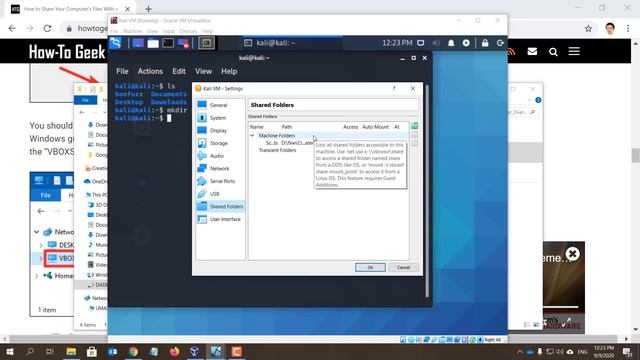The image size is (640, 360).
Task: Click the Kali panel file manager icon
Action: tap(153, 43)
